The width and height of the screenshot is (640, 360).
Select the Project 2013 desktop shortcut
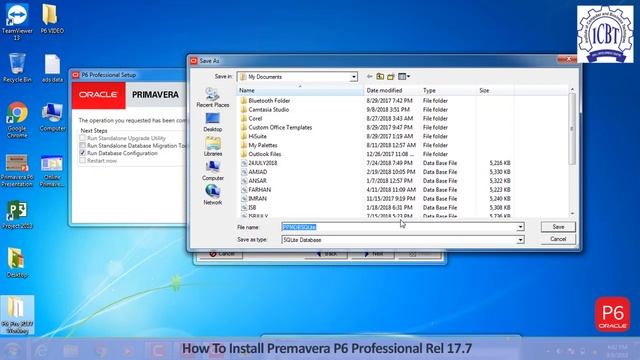pos(17,215)
